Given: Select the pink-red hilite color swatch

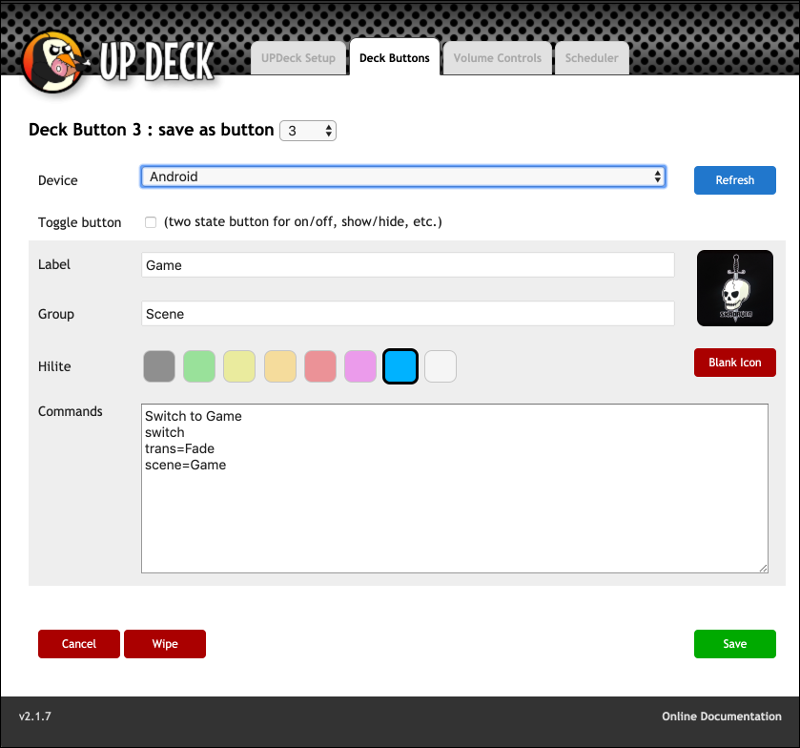Looking at the screenshot, I should [320, 366].
